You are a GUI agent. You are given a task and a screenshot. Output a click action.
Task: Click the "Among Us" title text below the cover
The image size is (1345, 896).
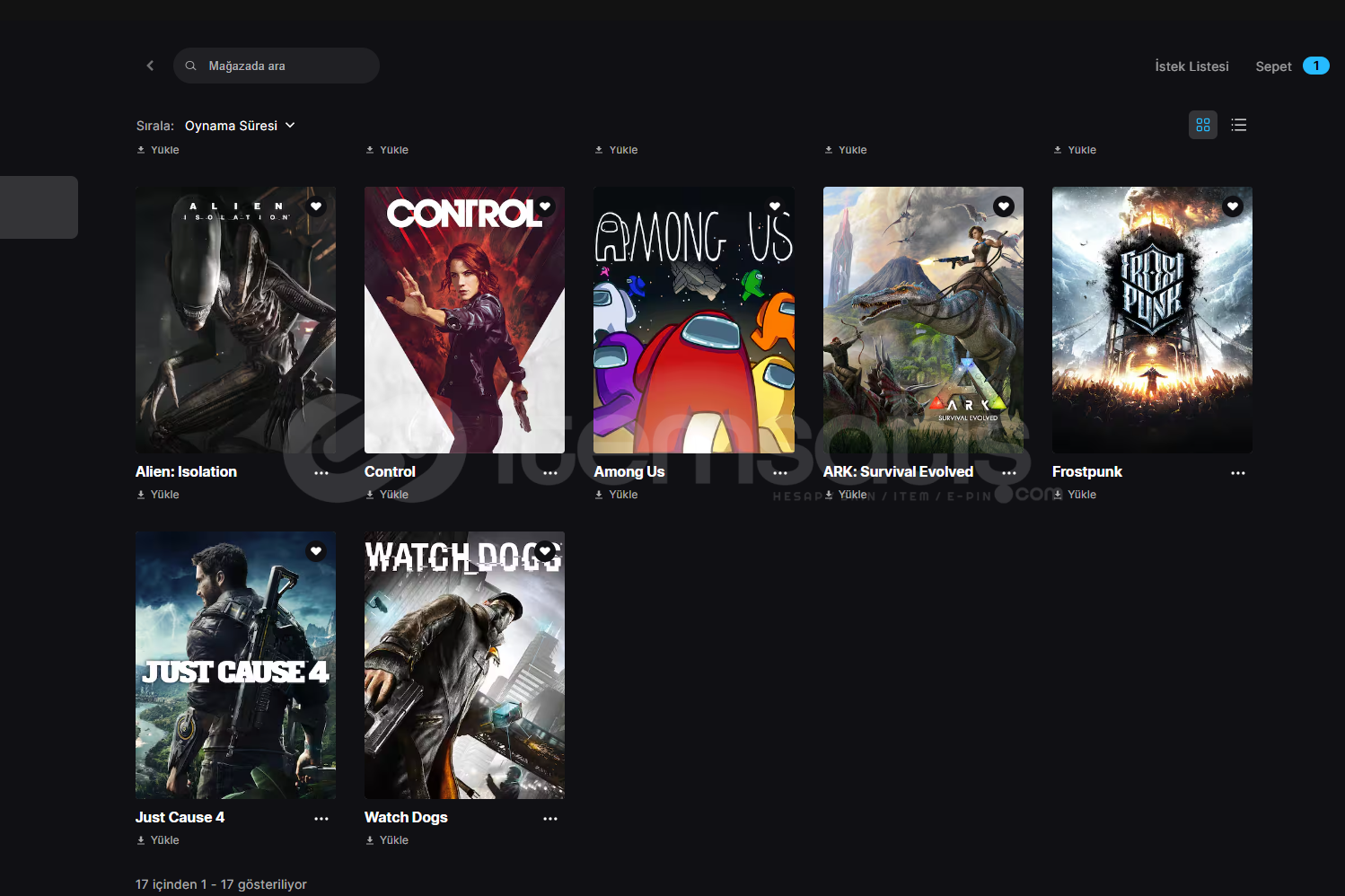point(629,472)
